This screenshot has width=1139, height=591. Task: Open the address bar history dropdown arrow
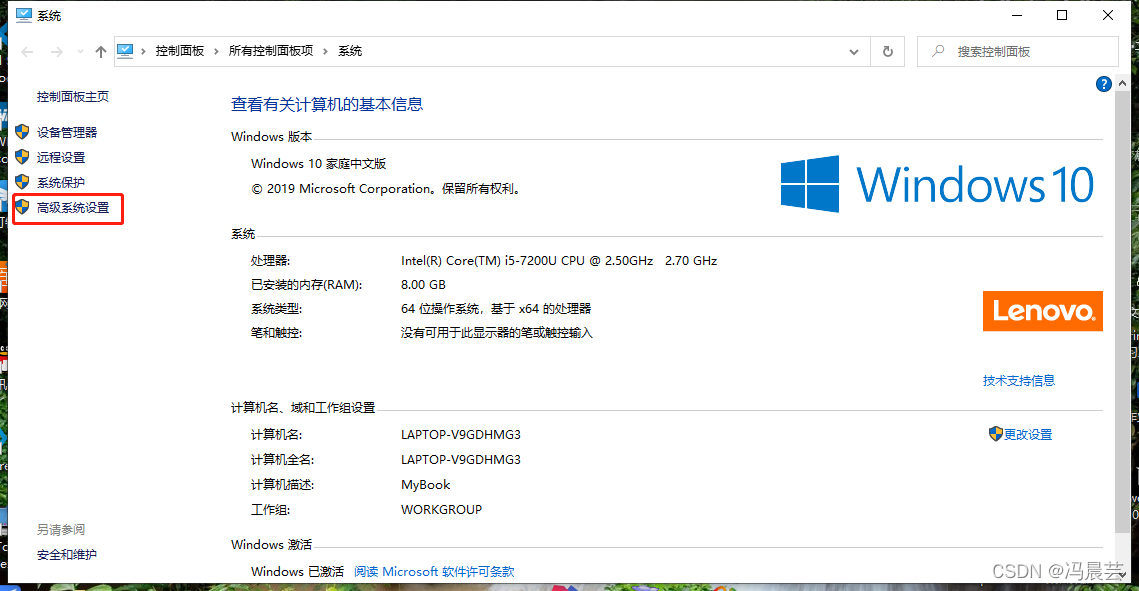(853, 51)
